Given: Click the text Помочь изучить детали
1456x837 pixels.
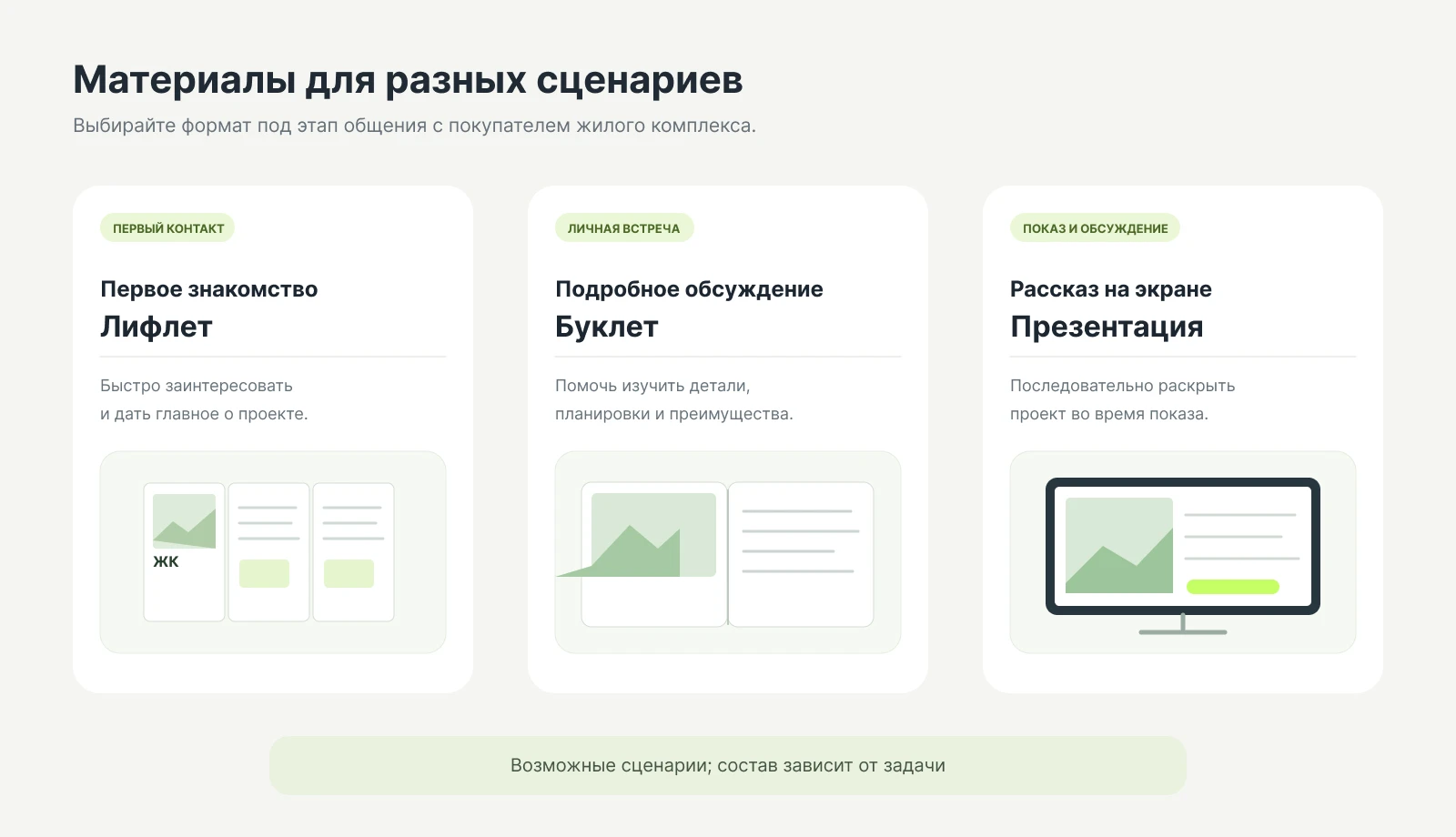Looking at the screenshot, I should point(652,386).
